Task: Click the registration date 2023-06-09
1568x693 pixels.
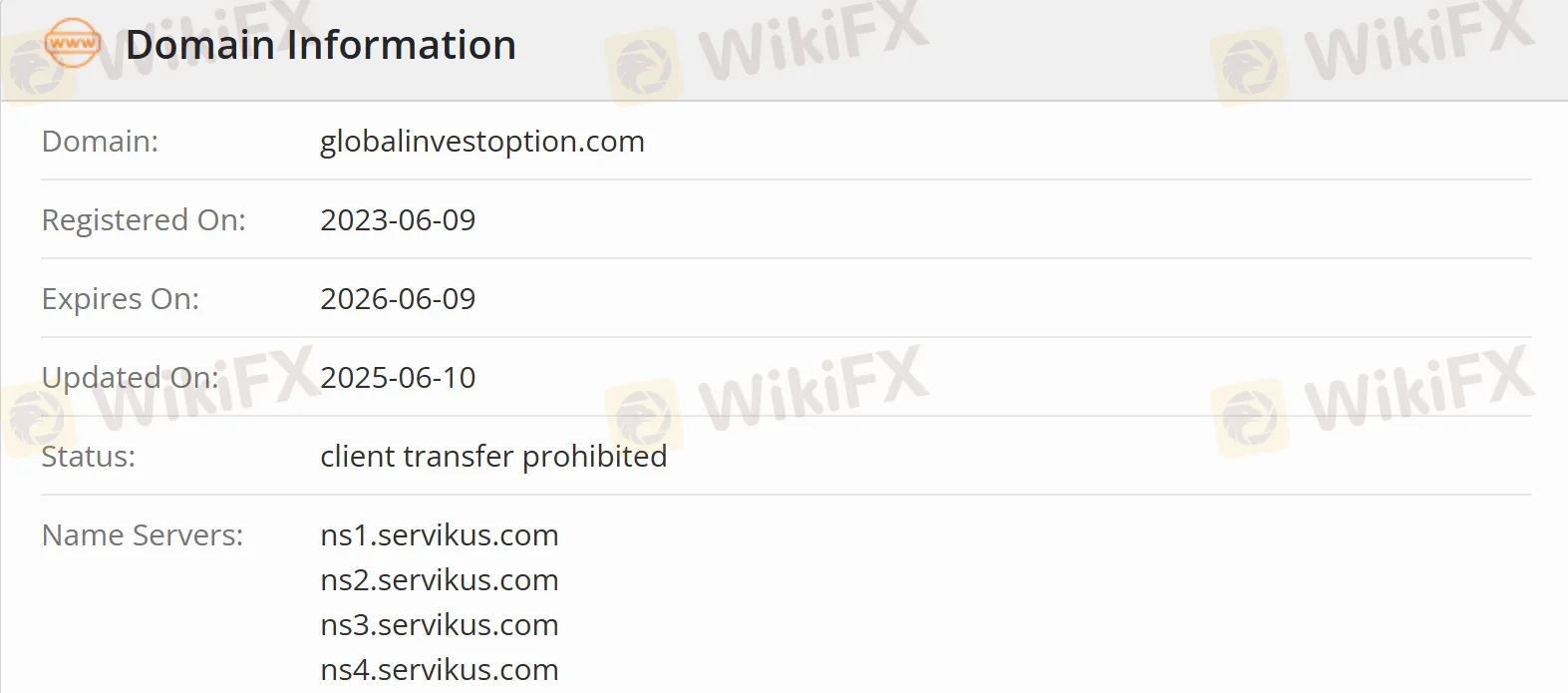Action: tap(398, 220)
